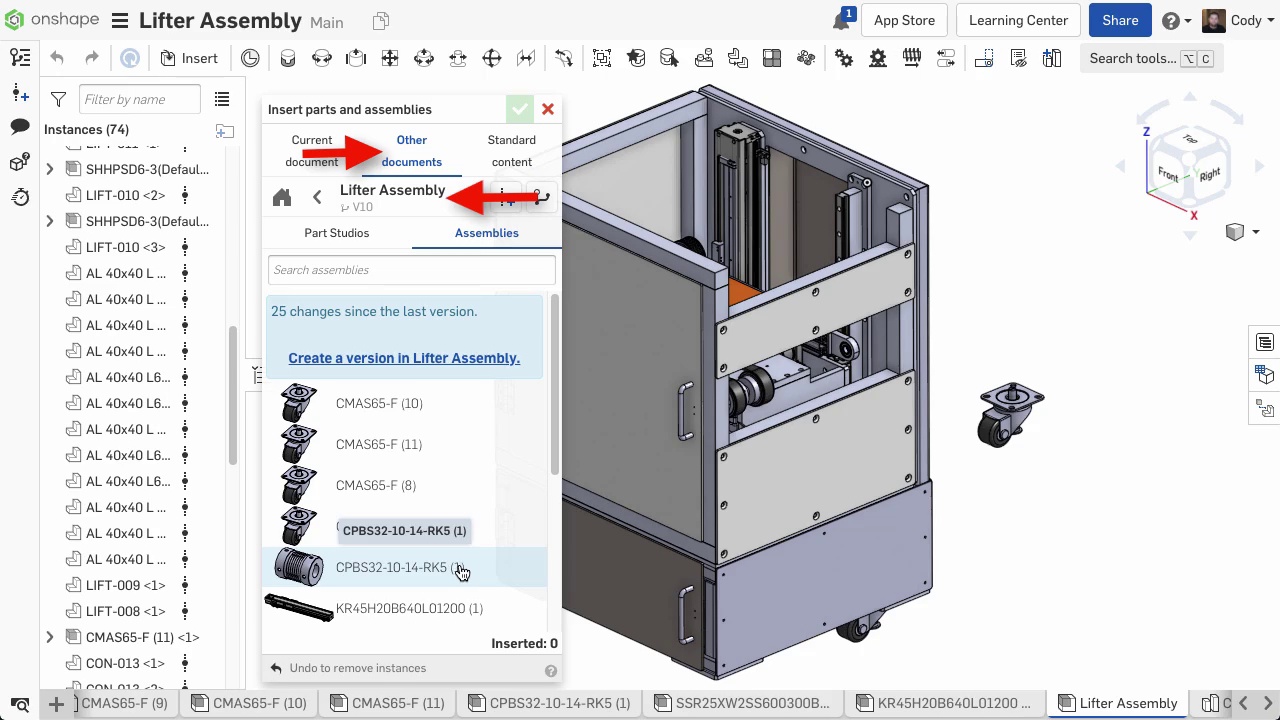Select the Tangent mate tool
The height and width of the screenshot is (720, 1280).
click(564, 58)
